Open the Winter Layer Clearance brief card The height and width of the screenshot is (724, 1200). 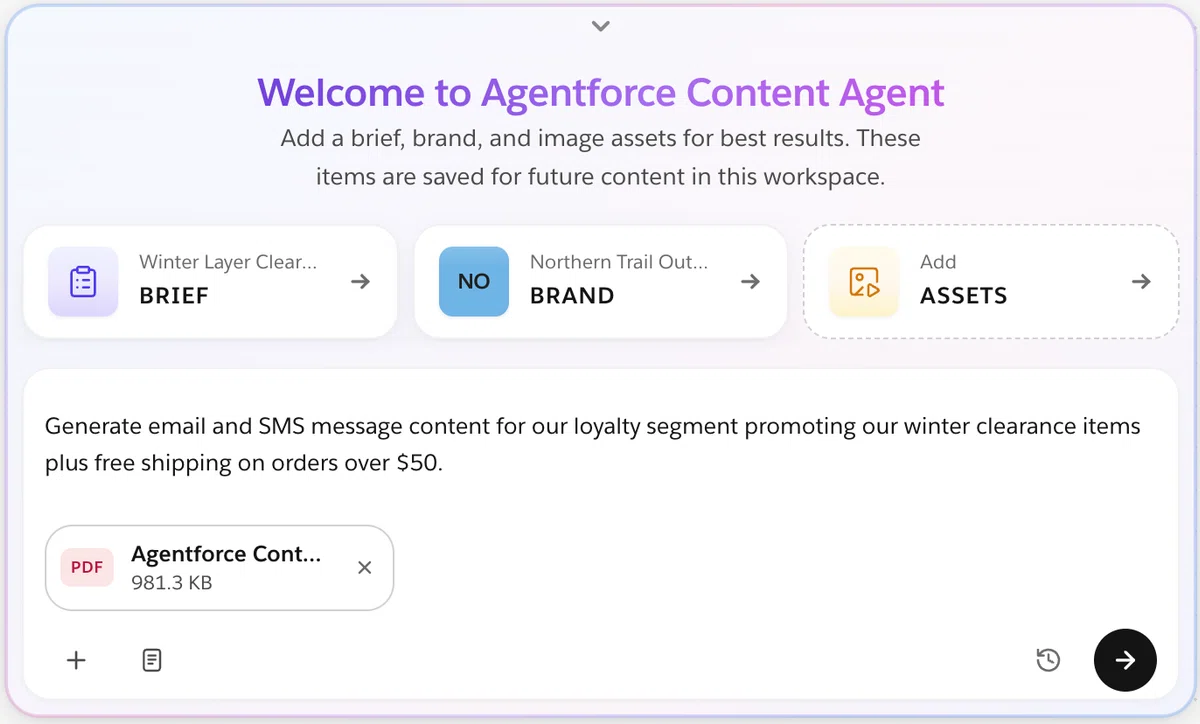click(210, 281)
